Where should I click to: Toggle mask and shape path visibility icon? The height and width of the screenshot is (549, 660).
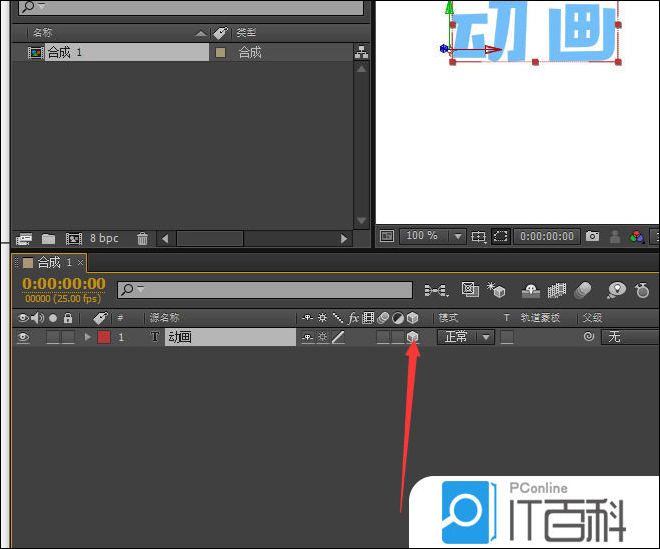click(x=500, y=236)
